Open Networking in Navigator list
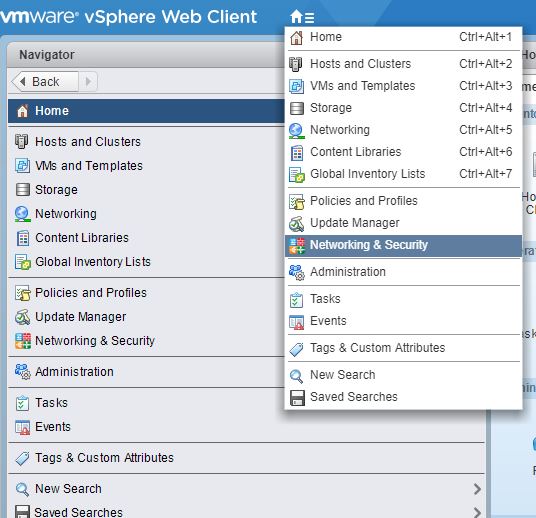Viewport: 536px width, 518px height. [x=146, y=214]
